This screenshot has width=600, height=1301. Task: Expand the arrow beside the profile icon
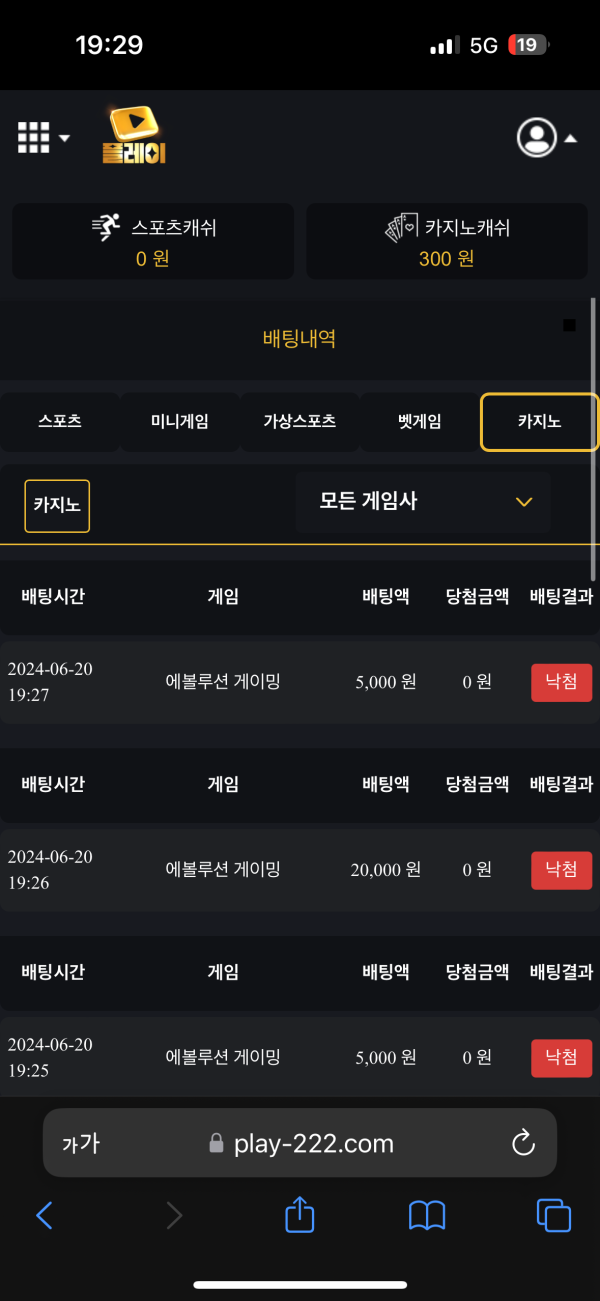571,139
